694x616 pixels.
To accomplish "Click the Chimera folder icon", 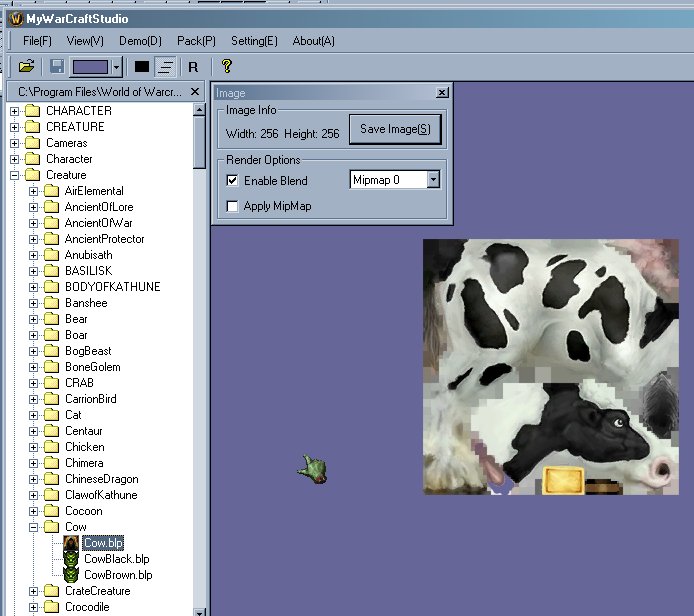I will [x=51, y=463].
